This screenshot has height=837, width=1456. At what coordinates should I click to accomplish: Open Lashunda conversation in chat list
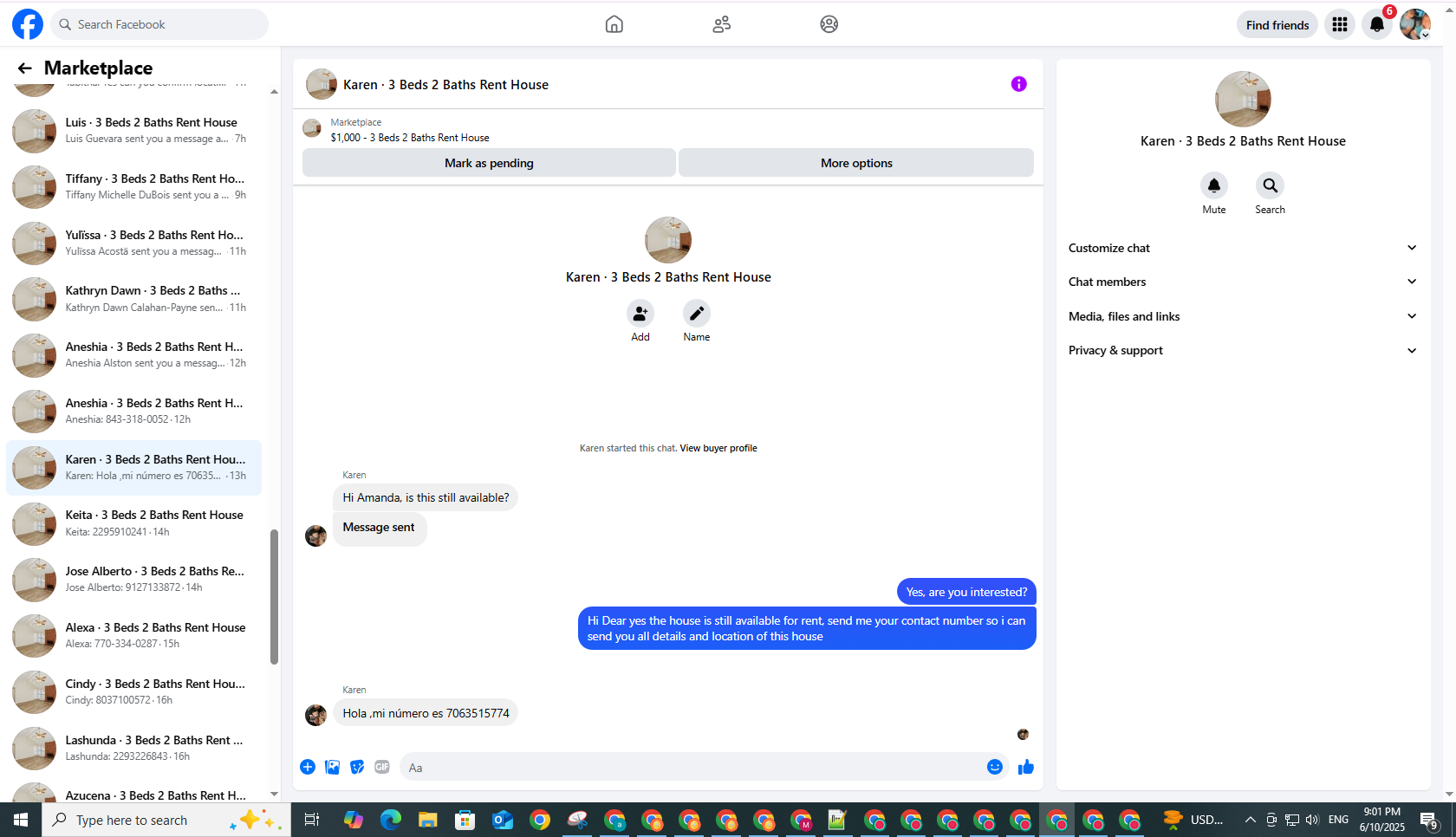pos(134,748)
